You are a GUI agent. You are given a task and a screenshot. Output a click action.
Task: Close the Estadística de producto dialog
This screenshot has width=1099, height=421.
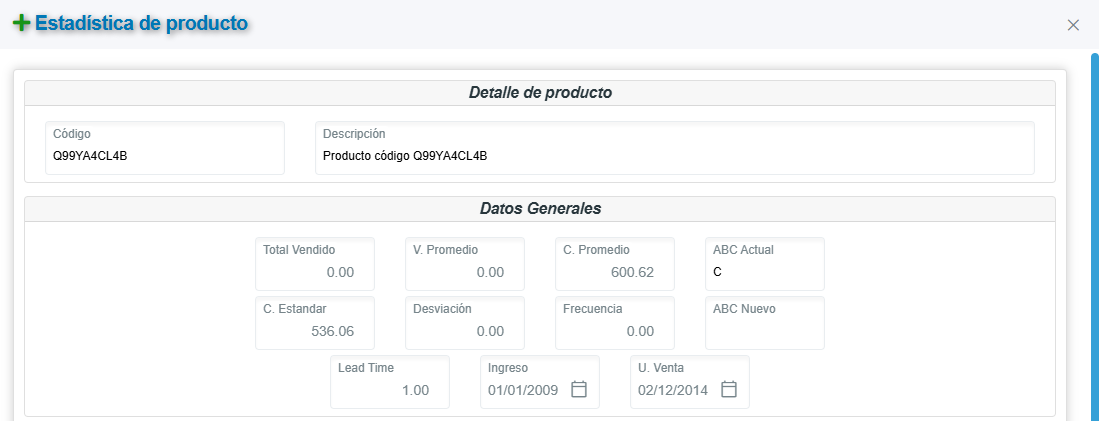coord(1073,25)
